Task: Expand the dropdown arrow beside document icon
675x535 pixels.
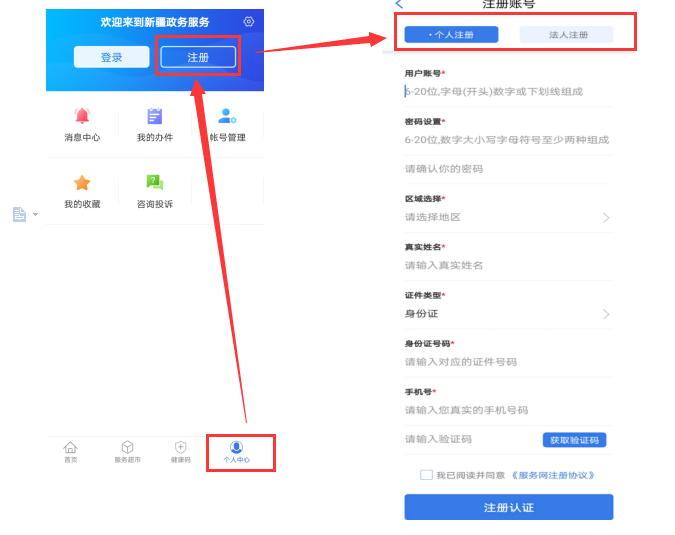Action: click(x=36, y=214)
